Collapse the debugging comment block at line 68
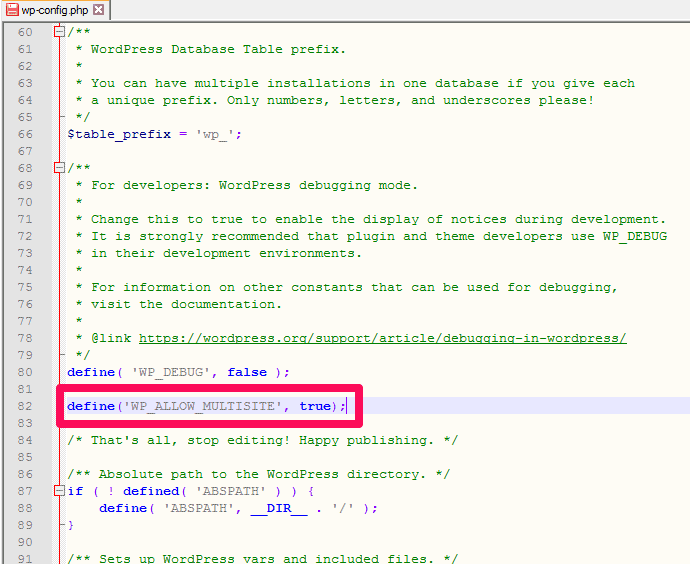This screenshot has width=690, height=564. pyautogui.click(x=59, y=168)
